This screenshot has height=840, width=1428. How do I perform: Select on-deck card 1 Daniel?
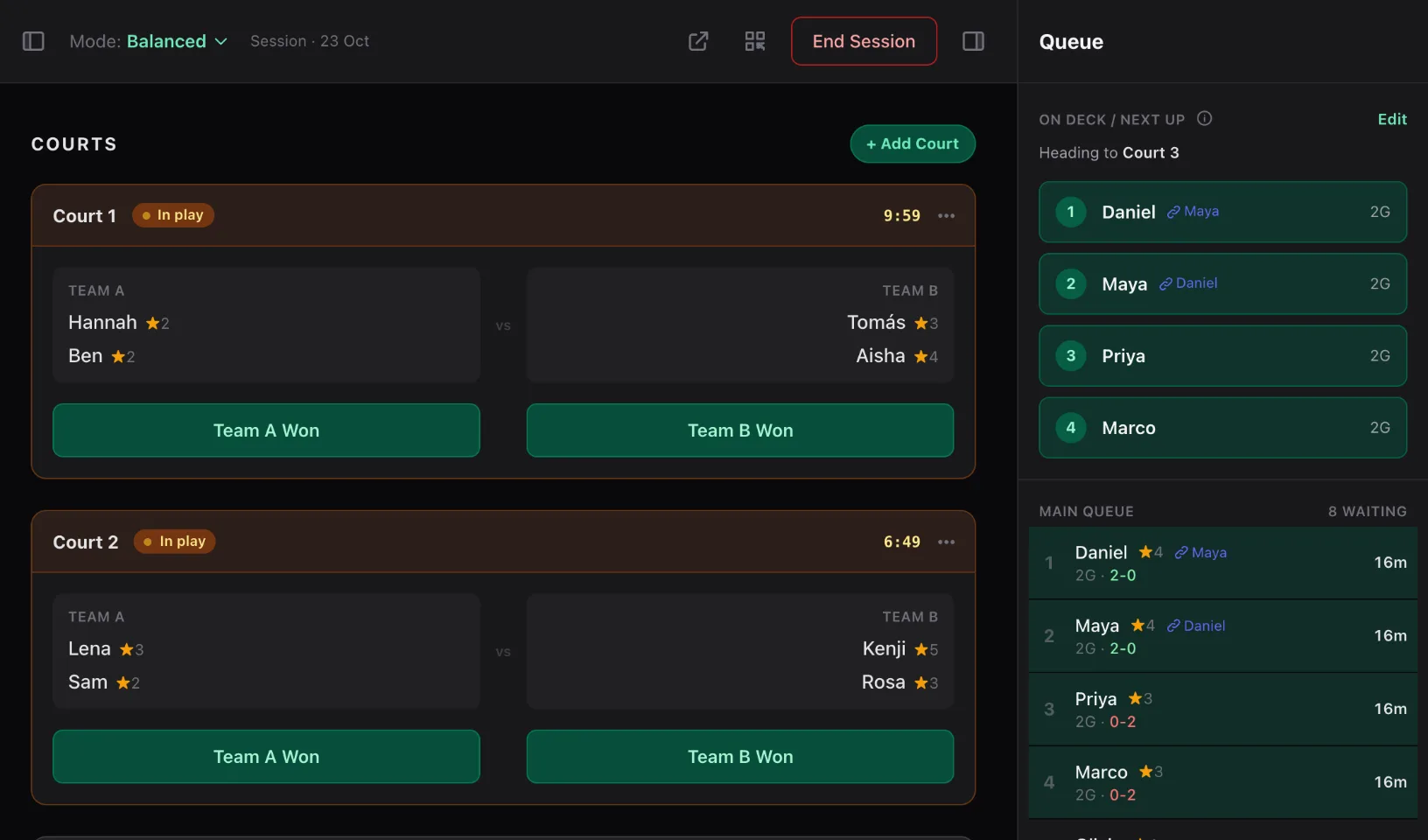click(x=1222, y=212)
